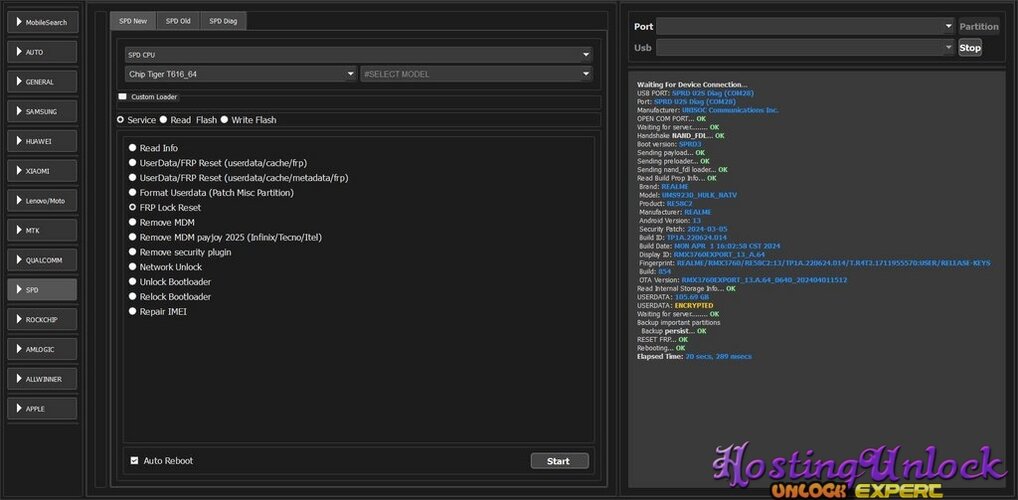Click the Fingerprint value in the log
The image size is (1018, 500).
pyautogui.click(x=834, y=263)
